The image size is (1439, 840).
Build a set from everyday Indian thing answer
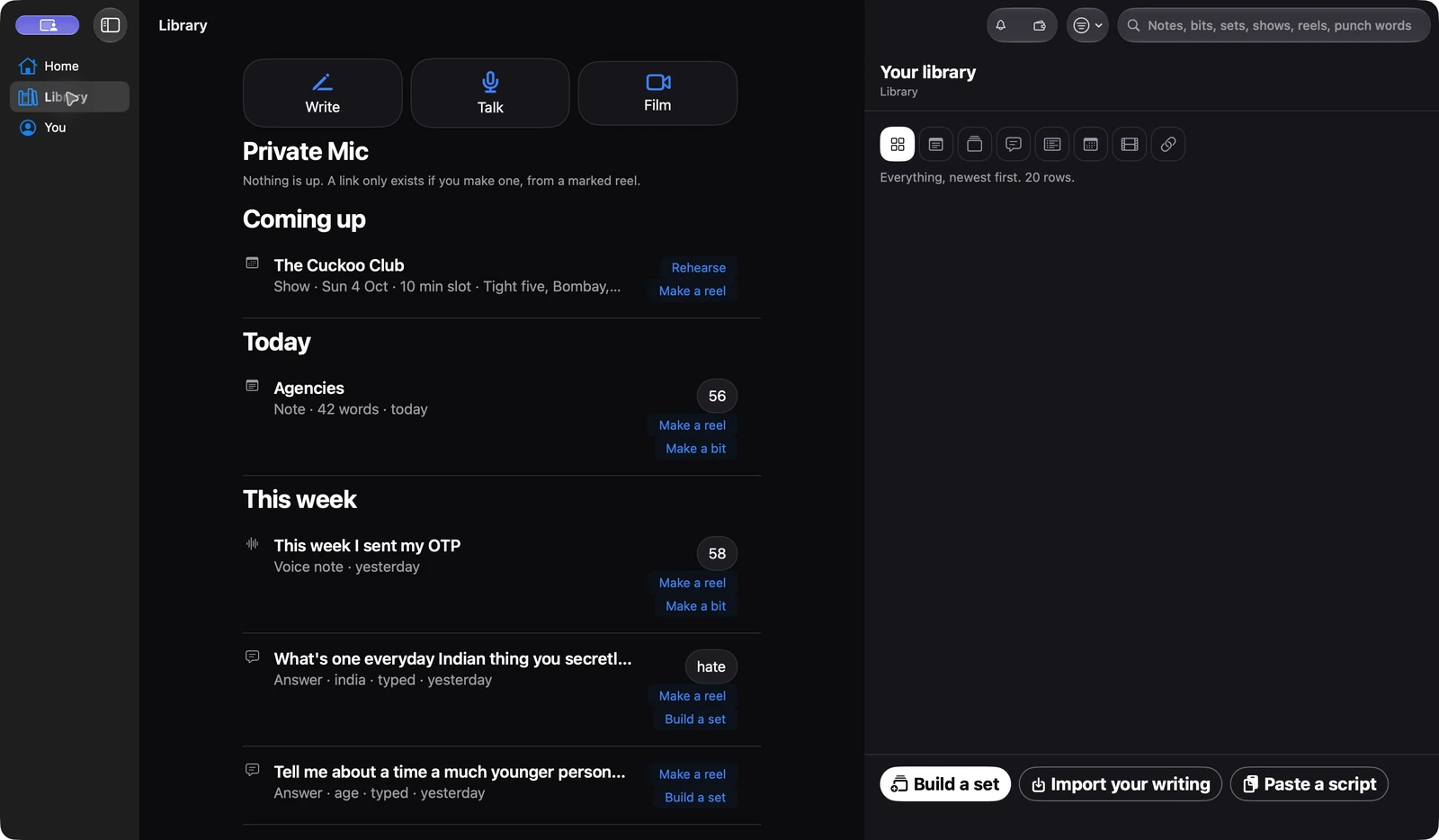(694, 719)
